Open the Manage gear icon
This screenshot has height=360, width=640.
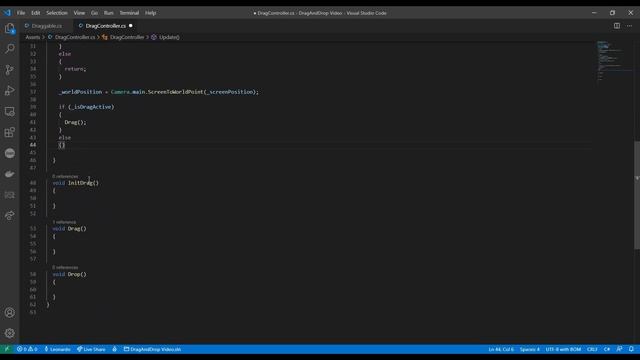point(10,333)
